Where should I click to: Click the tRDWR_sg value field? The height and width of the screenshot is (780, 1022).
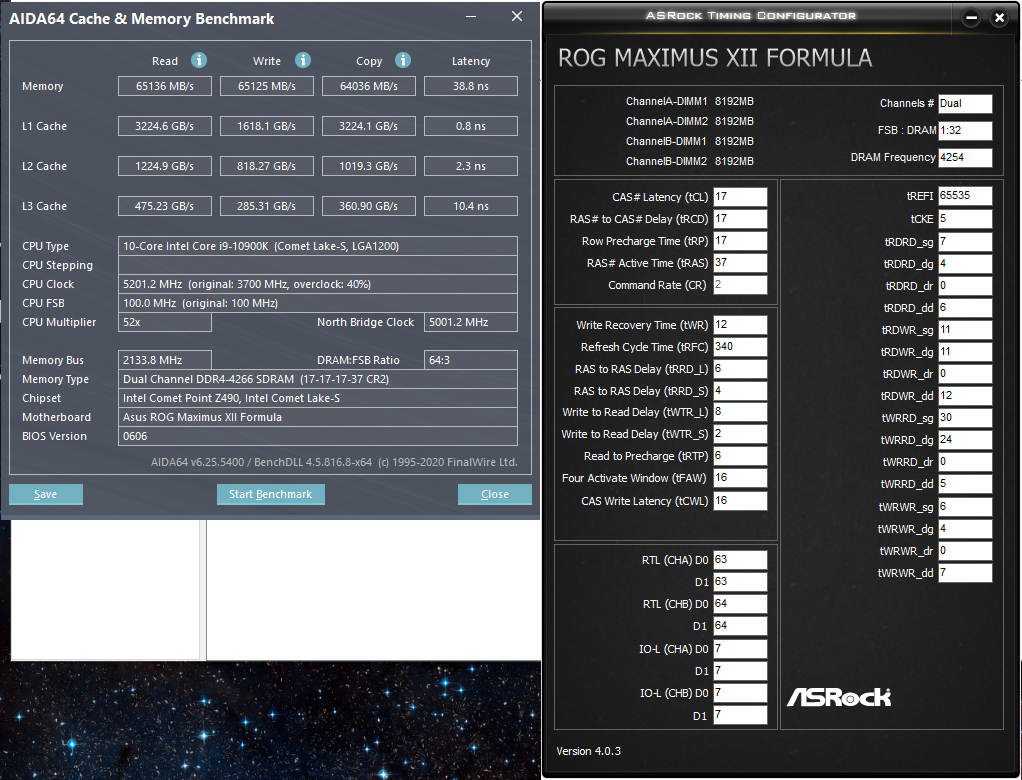[x=965, y=330]
